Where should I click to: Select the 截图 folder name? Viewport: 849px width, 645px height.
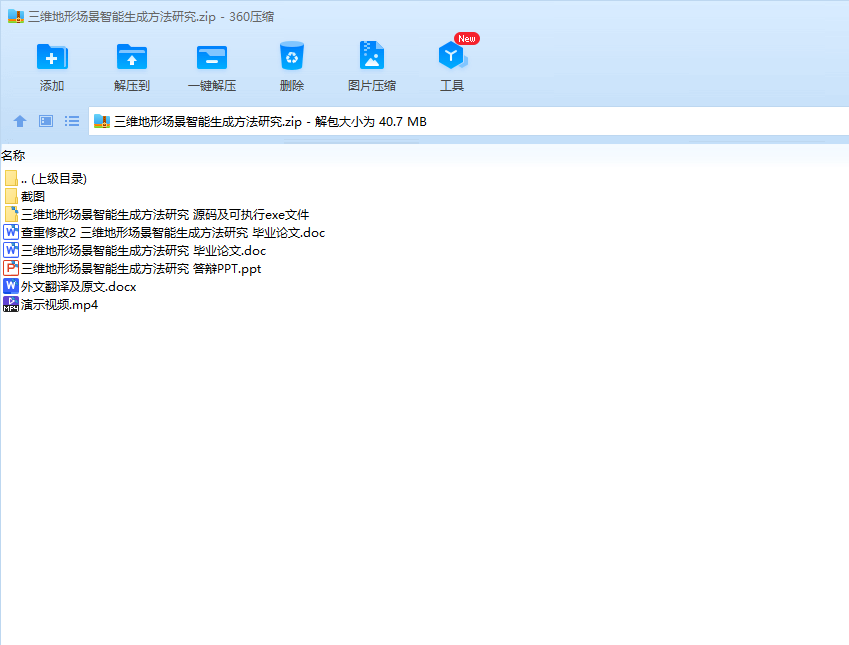tap(32, 197)
